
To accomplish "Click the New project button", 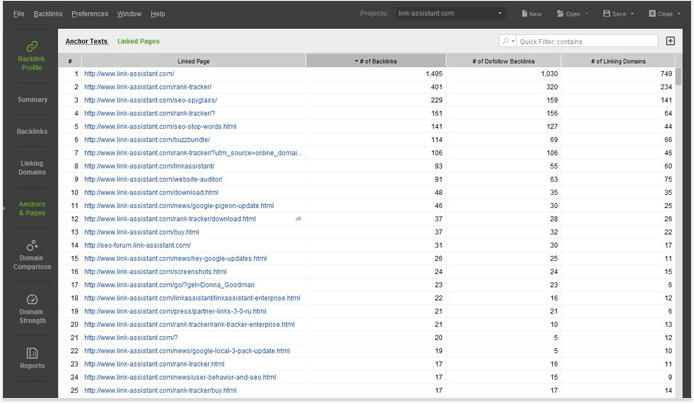I will tap(532, 14).
